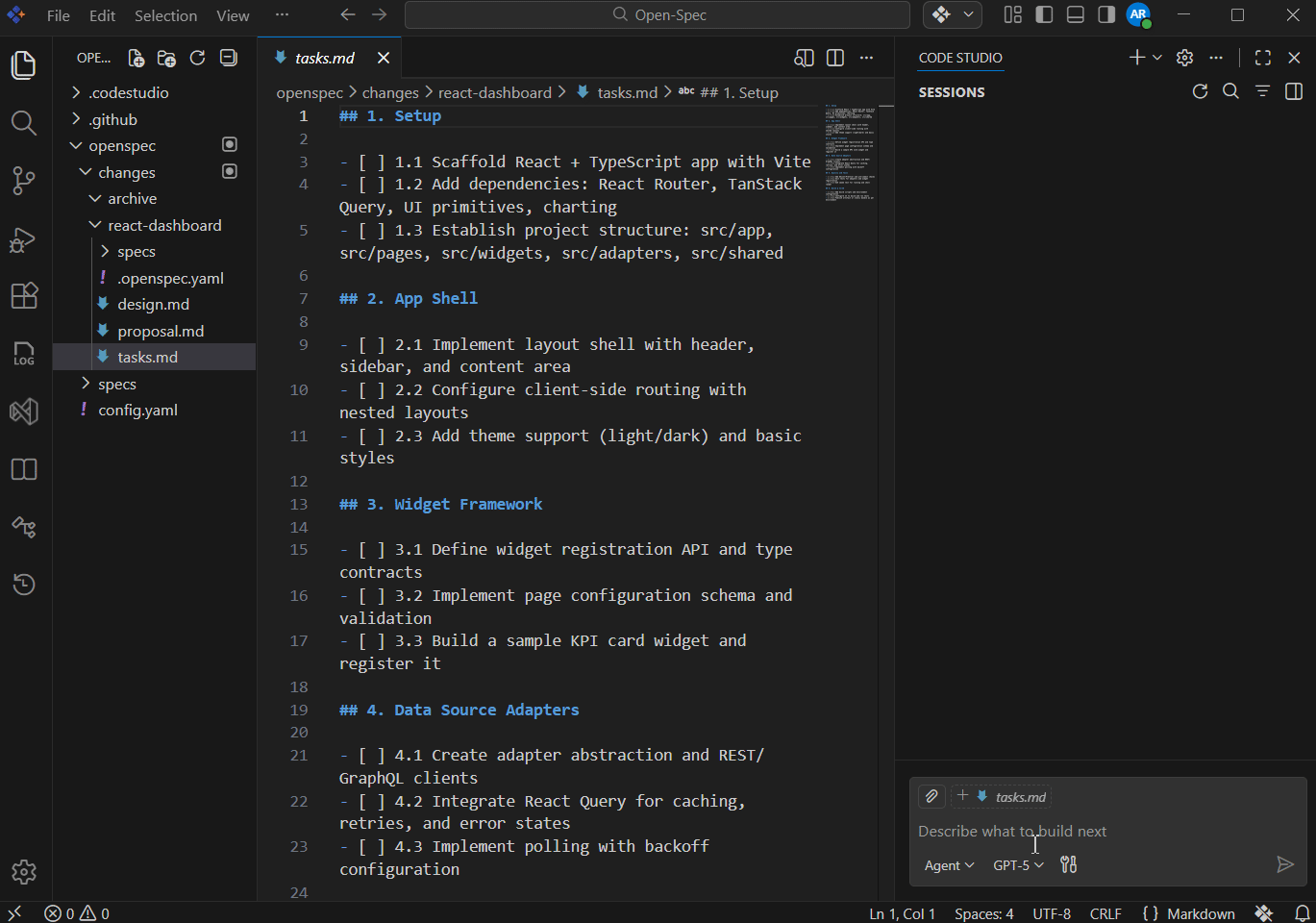Toggle secondary side bar visibility
The width and height of the screenshot is (1316, 923).
(x=1106, y=14)
